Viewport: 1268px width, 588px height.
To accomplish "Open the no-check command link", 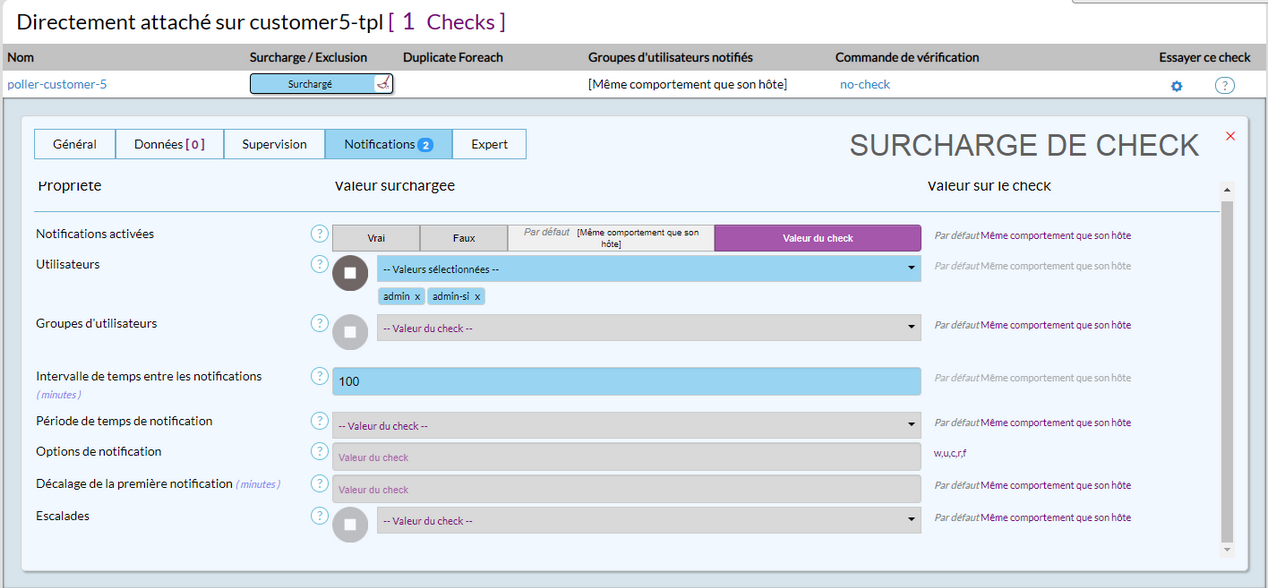I will 864,85.
